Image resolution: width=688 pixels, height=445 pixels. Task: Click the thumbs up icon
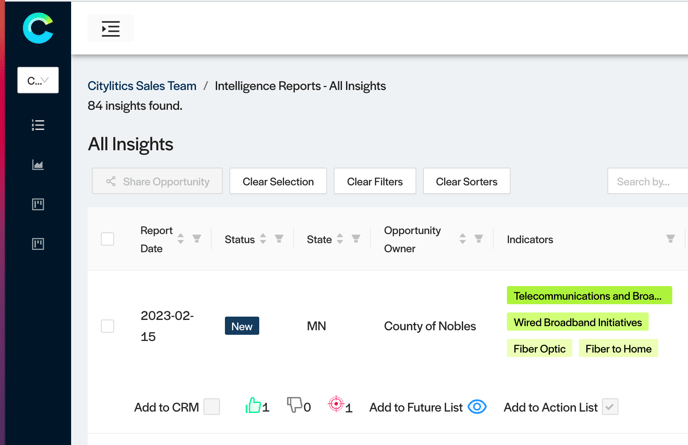pos(253,405)
